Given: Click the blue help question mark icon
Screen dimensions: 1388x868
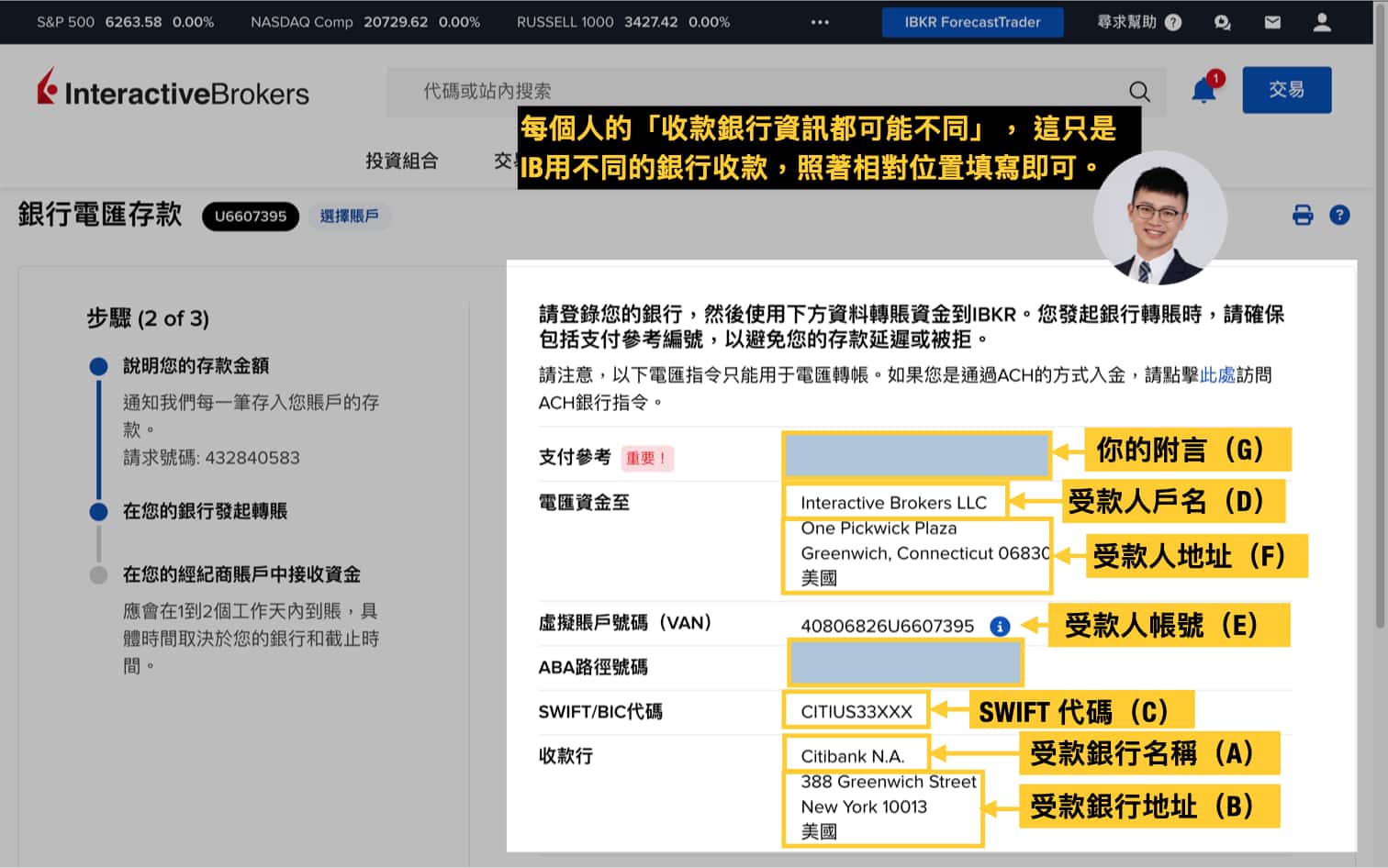Looking at the screenshot, I should pyautogui.click(x=1339, y=216).
